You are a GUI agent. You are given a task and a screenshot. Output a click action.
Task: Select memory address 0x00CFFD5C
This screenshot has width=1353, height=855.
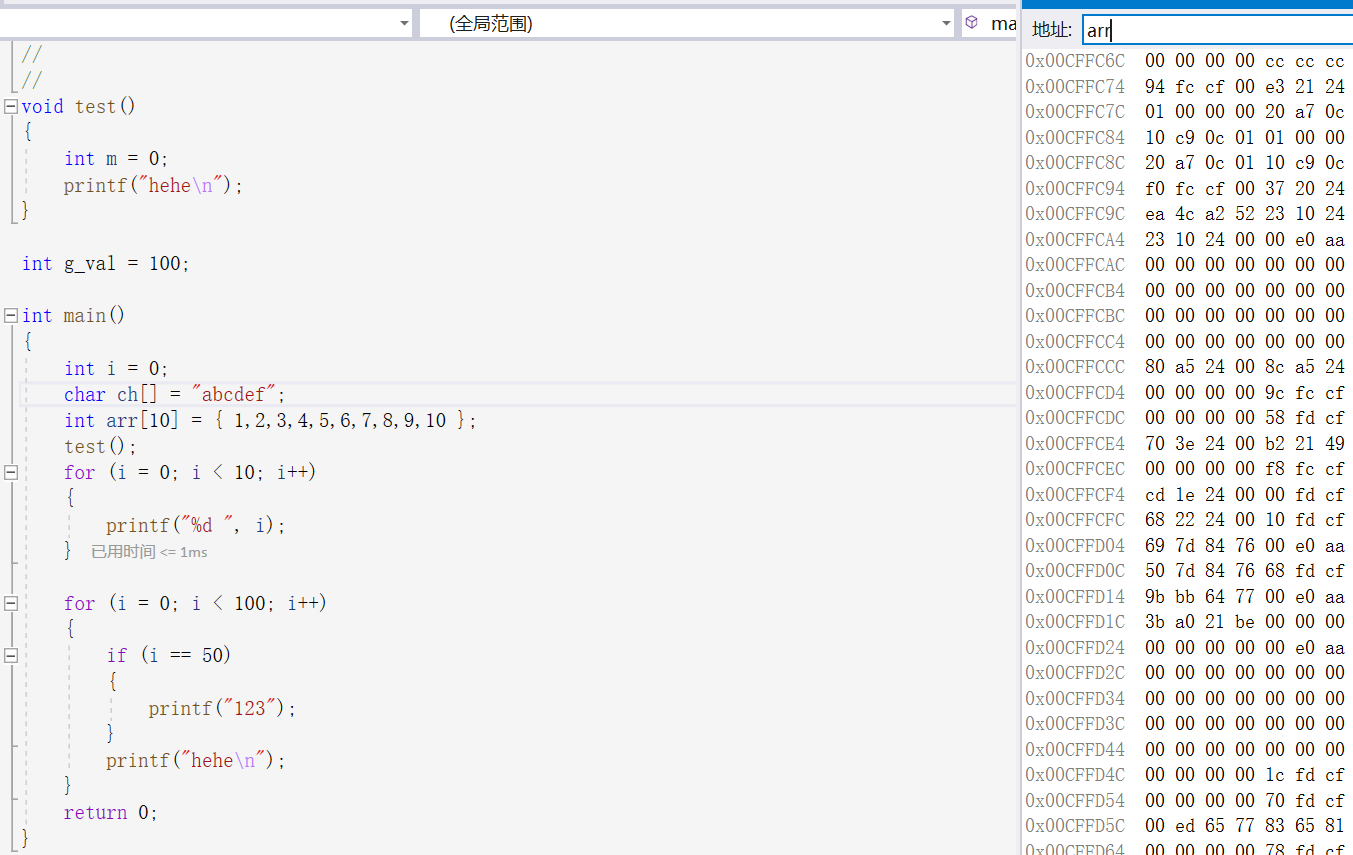click(x=1075, y=825)
